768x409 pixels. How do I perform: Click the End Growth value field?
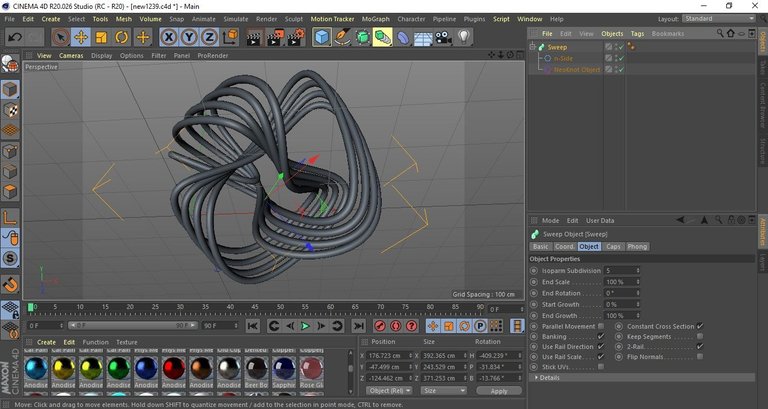(x=622, y=316)
